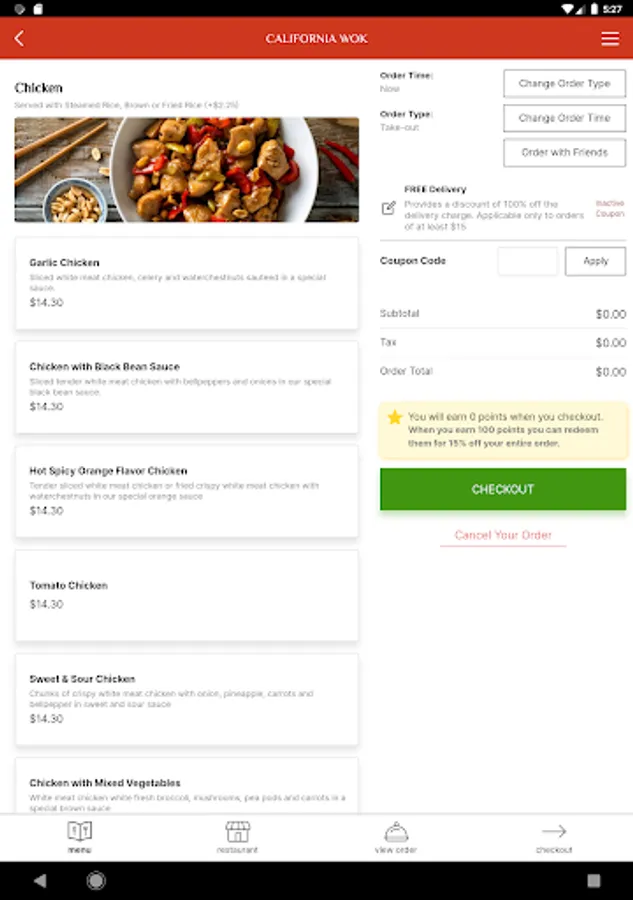Image resolution: width=633 pixels, height=900 pixels.
Task: Tap the checkout arrow icon in bottom bar
Action: click(554, 832)
